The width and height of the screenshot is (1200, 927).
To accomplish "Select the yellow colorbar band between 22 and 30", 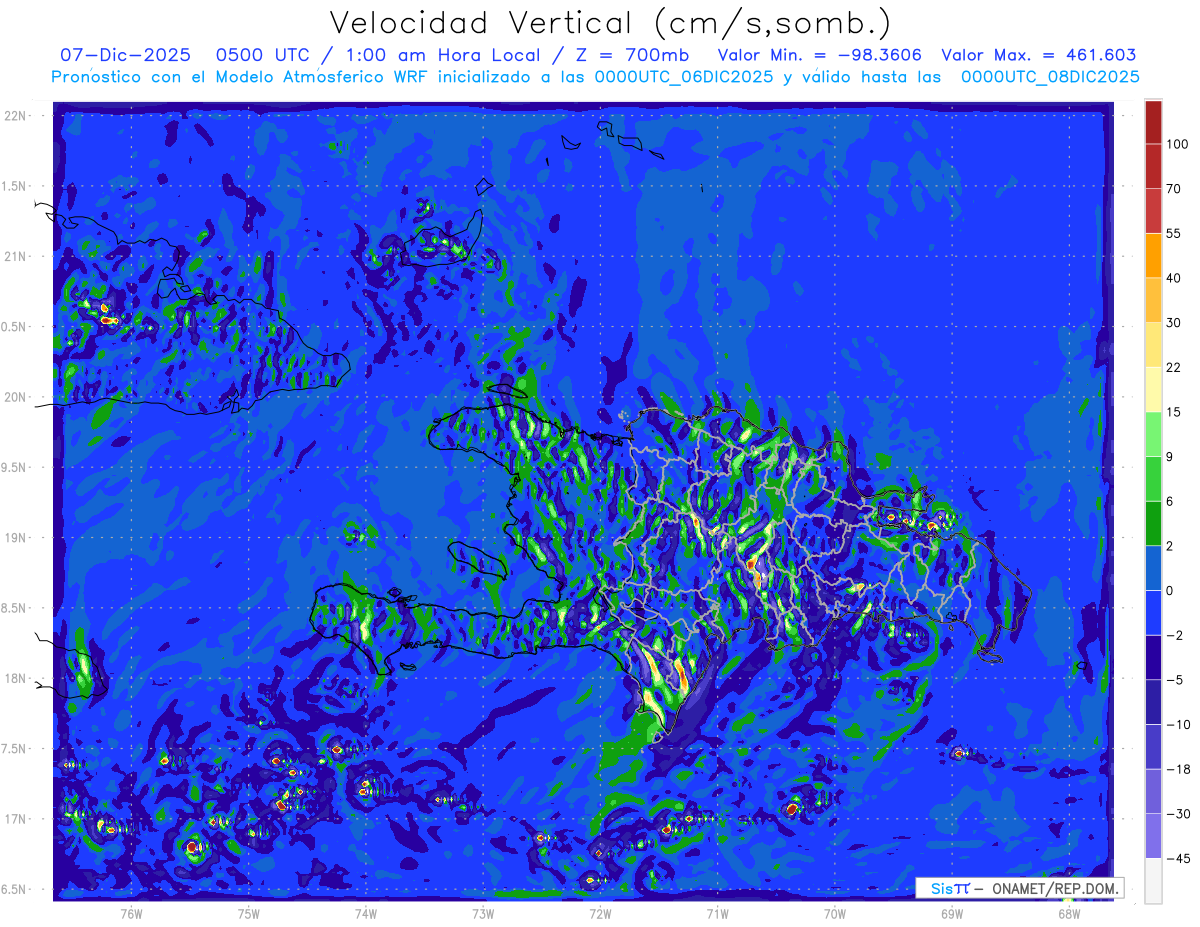I will tap(1153, 345).
